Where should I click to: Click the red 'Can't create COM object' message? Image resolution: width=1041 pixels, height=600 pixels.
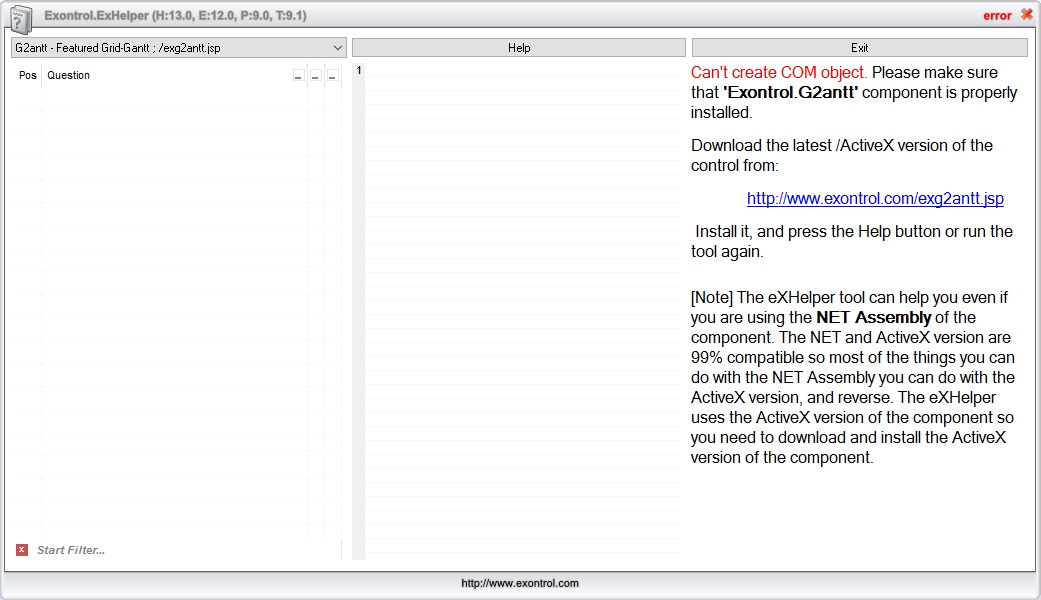779,73
